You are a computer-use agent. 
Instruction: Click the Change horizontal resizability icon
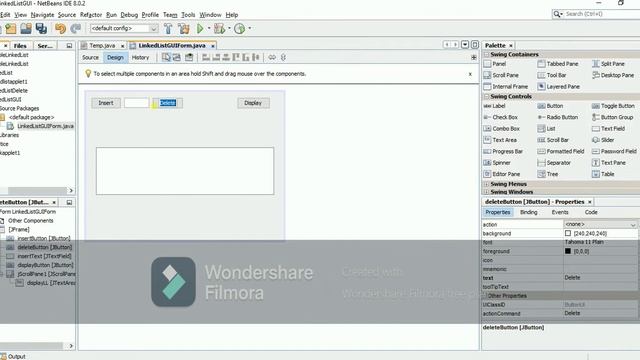click(x=272, y=57)
